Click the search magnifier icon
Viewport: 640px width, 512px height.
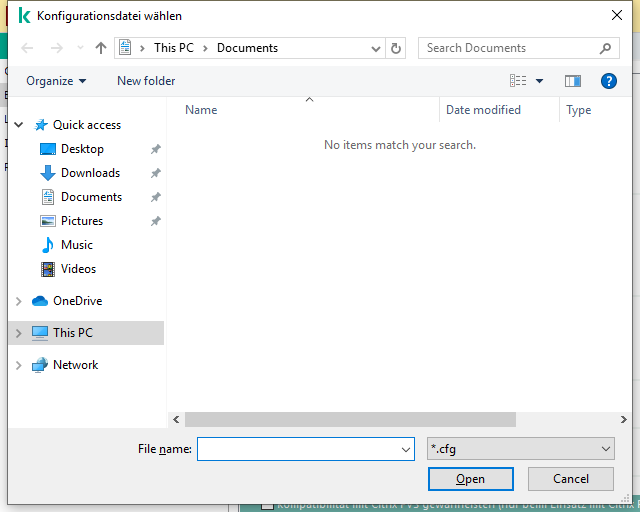coord(605,48)
